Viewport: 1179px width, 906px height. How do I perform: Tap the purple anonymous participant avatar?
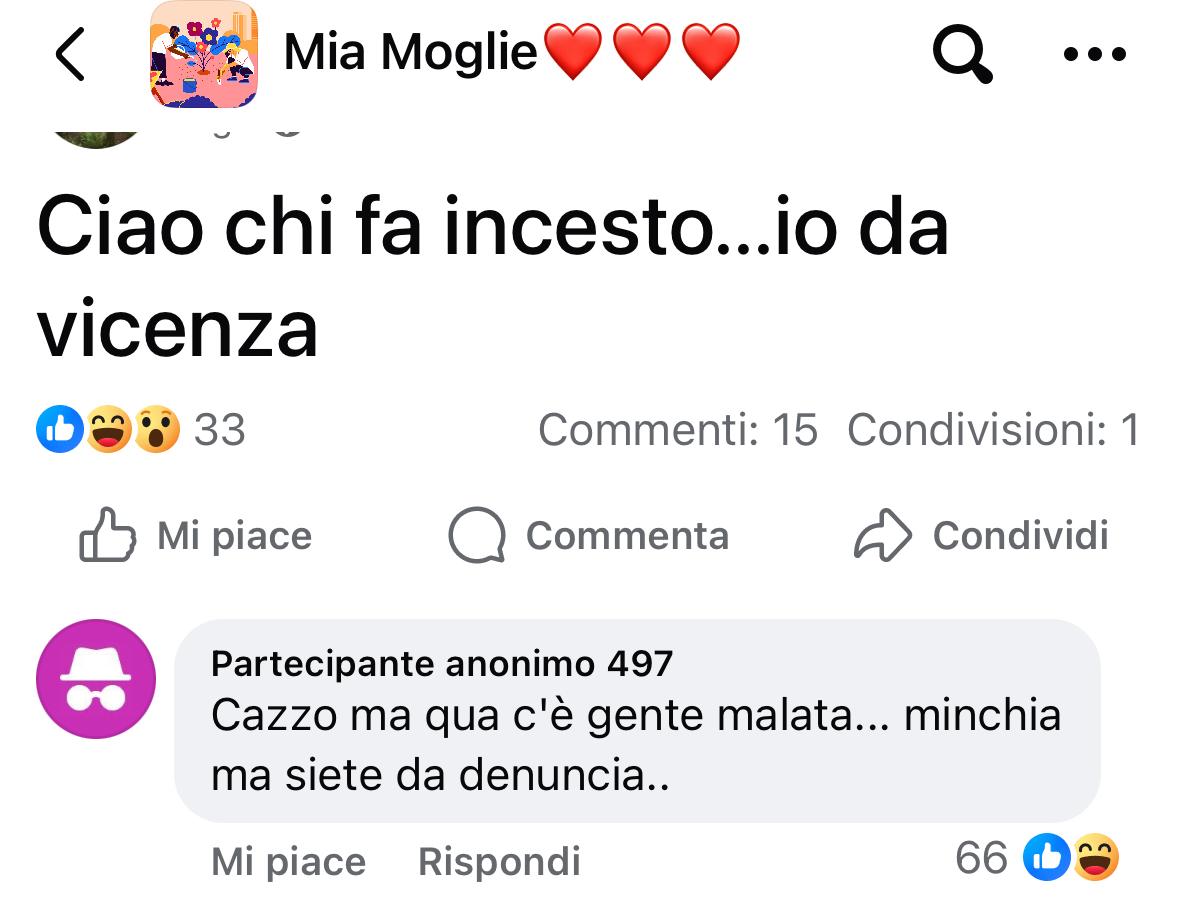(x=96, y=679)
